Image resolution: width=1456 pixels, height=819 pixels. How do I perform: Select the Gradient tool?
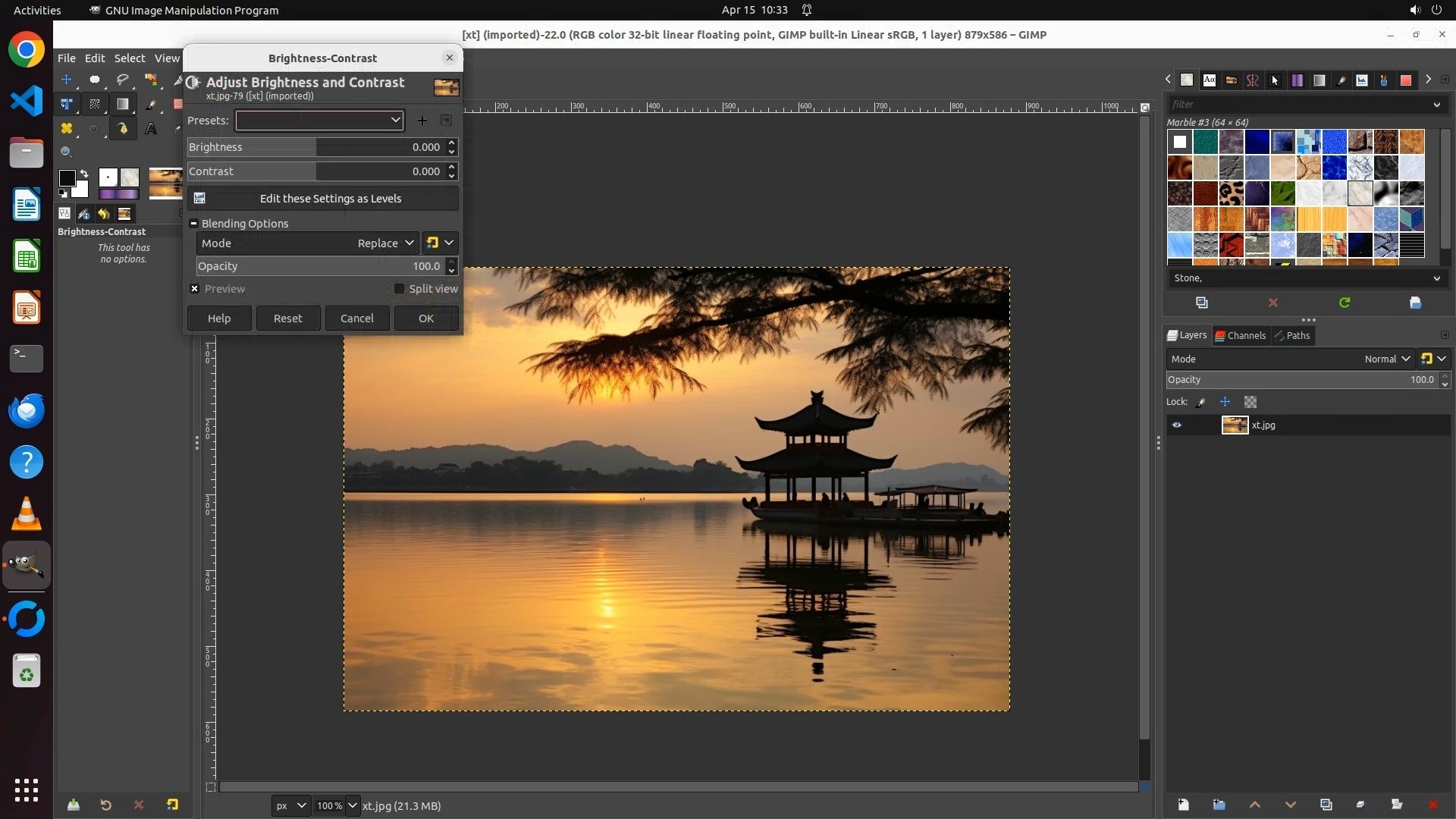tap(122, 104)
